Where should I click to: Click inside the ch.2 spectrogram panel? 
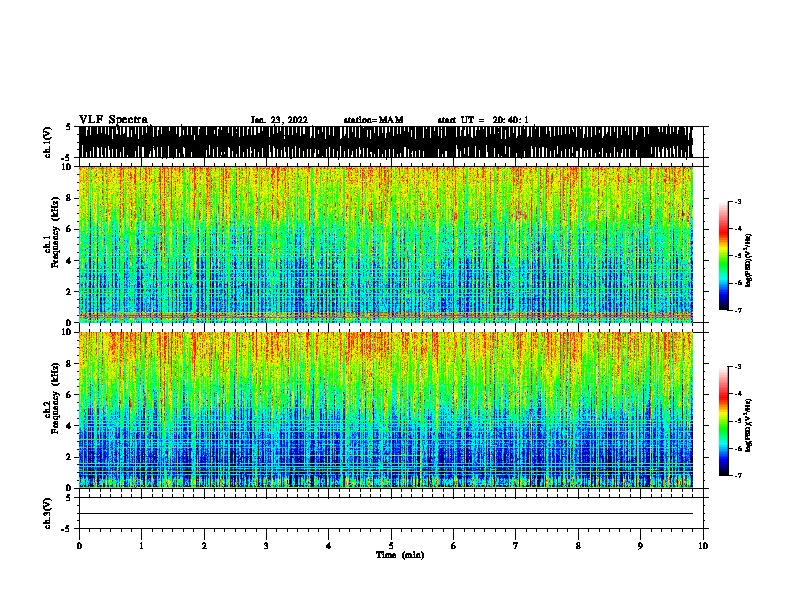[x=385, y=410]
